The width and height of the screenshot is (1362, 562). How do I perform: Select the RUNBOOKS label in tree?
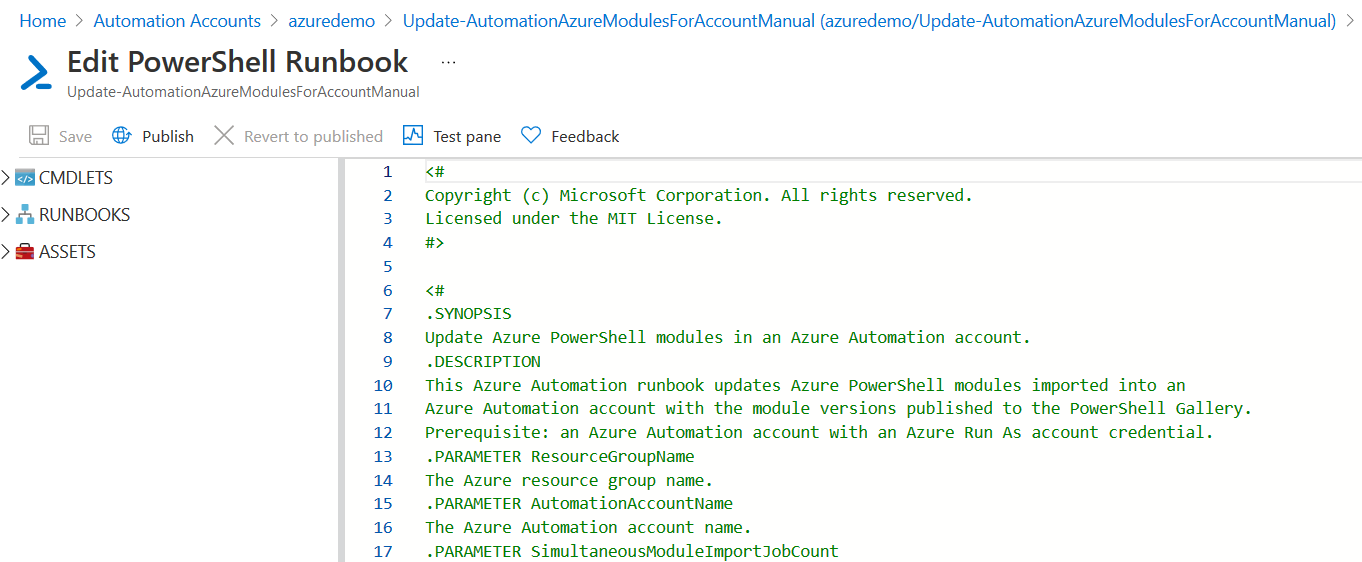(x=84, y=215)
